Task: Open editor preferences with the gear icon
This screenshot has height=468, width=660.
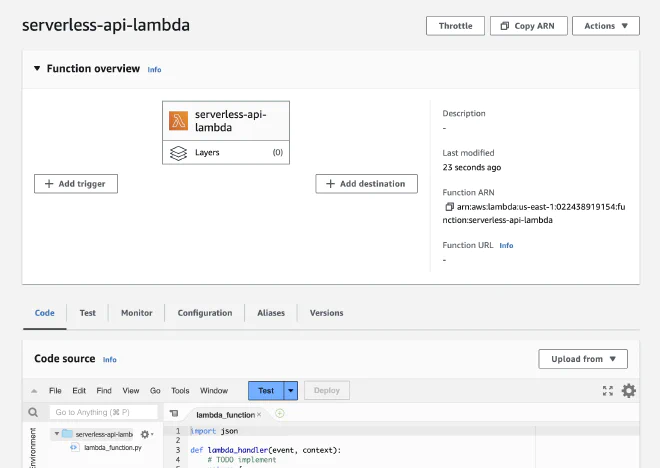Action: click(628, 391)
